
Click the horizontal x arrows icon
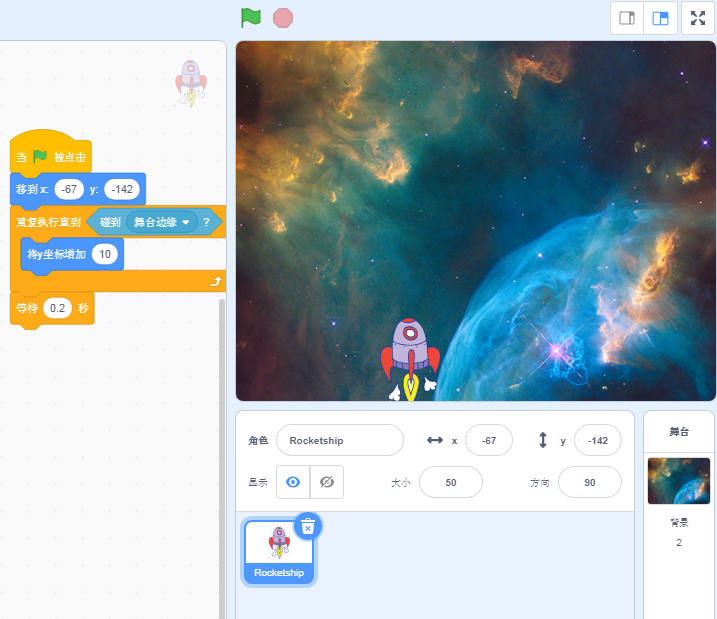tap(434, 440)
